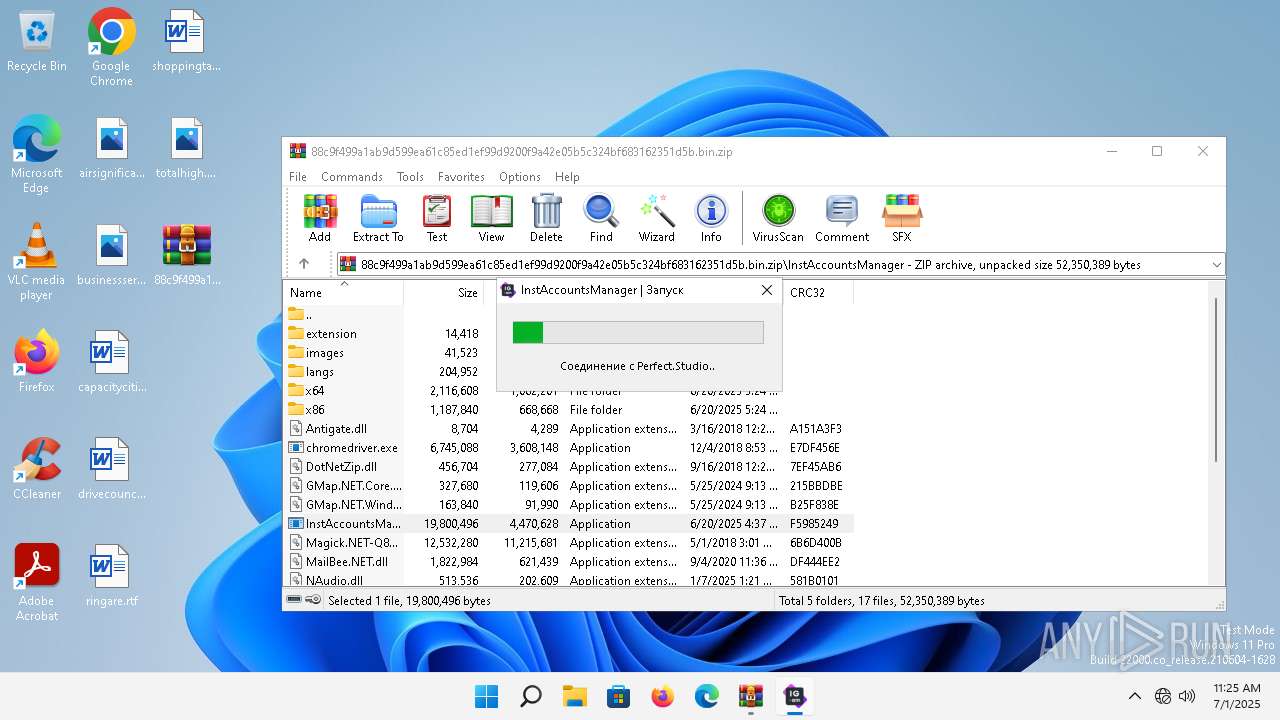Open taskbar Search
The image size is (1280, 720).
(531, 697)
